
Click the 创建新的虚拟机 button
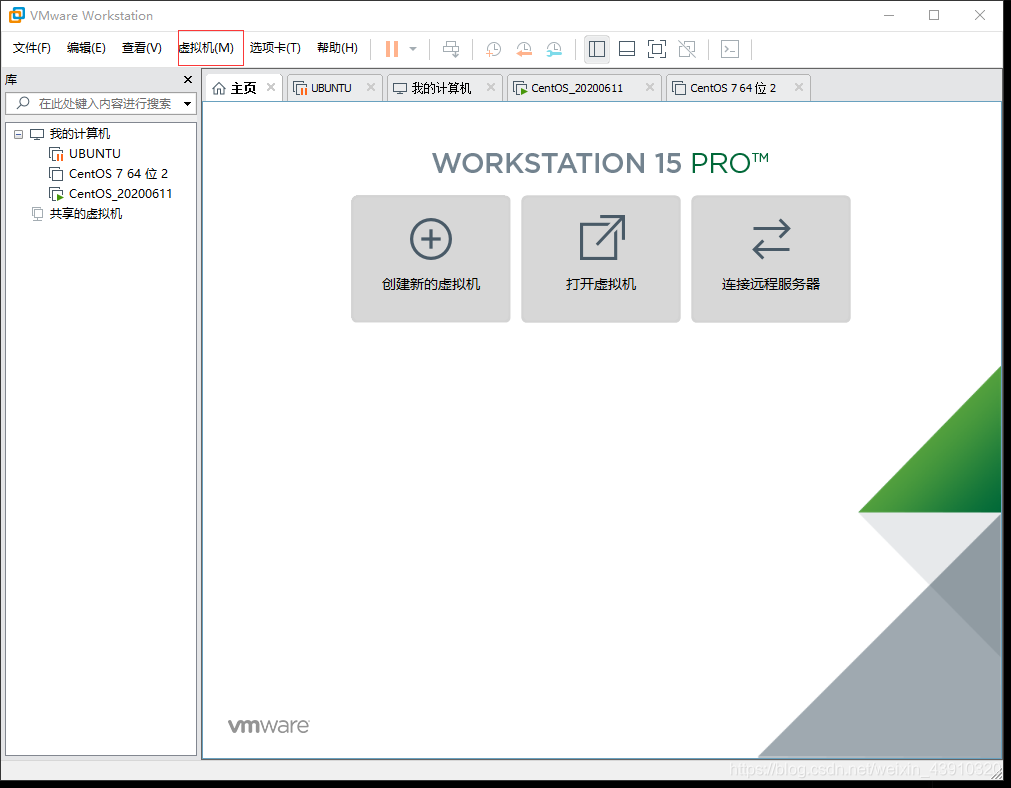(x=431, y=259)
